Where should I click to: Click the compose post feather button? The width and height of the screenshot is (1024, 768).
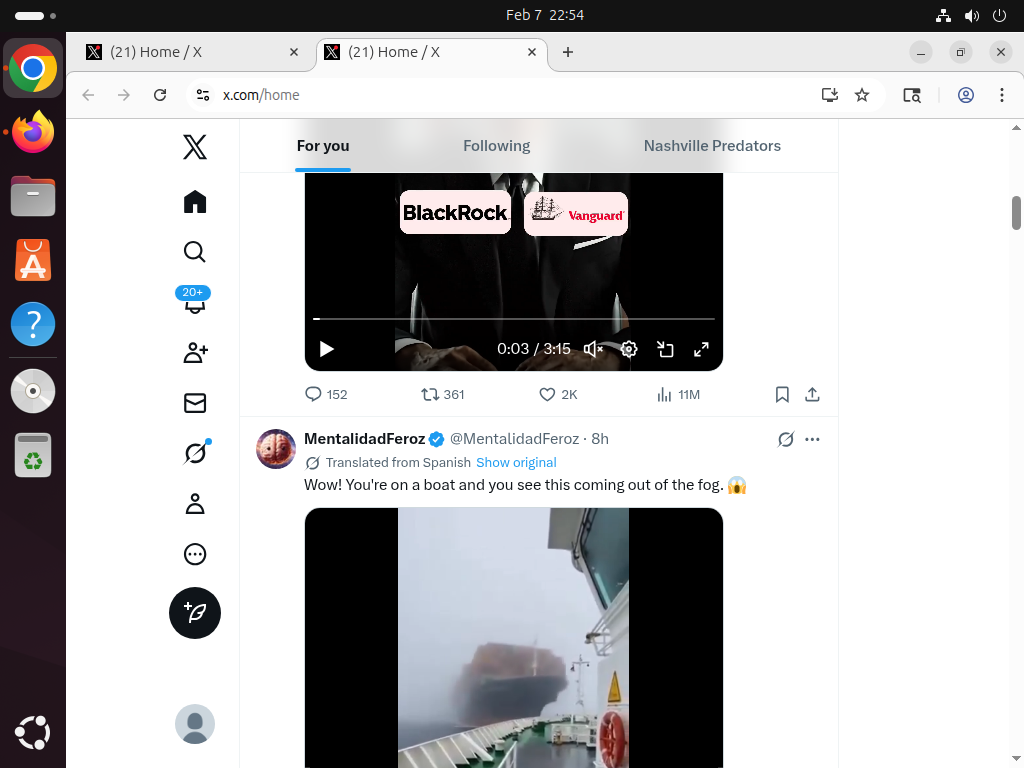[195, 613]
